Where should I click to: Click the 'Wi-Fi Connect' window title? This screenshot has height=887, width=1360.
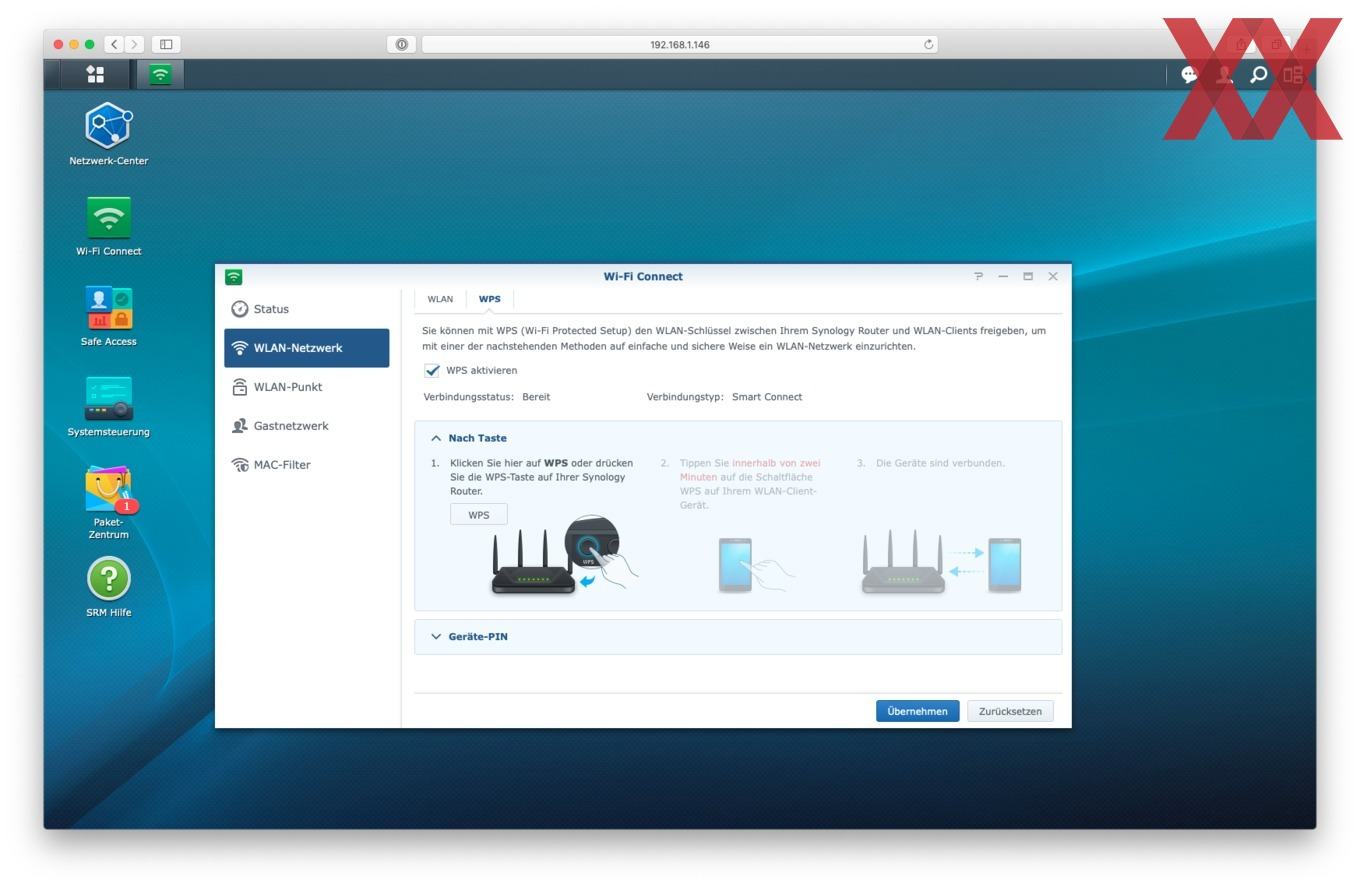[x=643, y=277]
